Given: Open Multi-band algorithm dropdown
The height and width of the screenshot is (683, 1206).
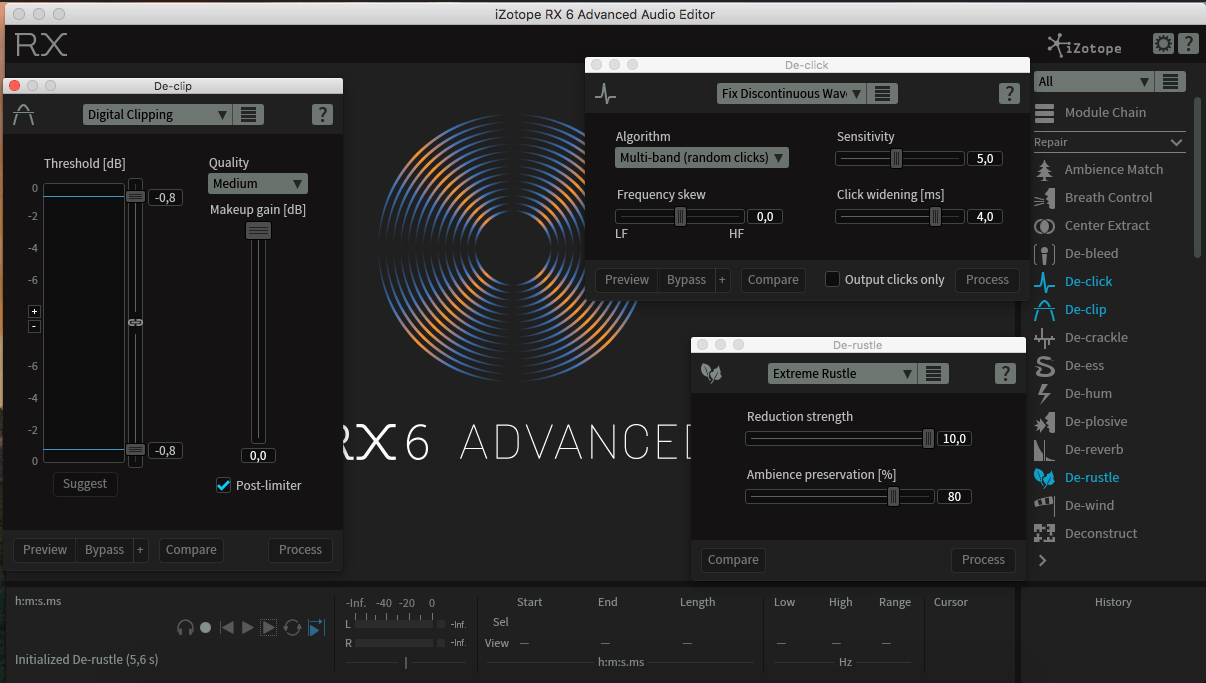Looking at the screenshot, I should 702,157.
